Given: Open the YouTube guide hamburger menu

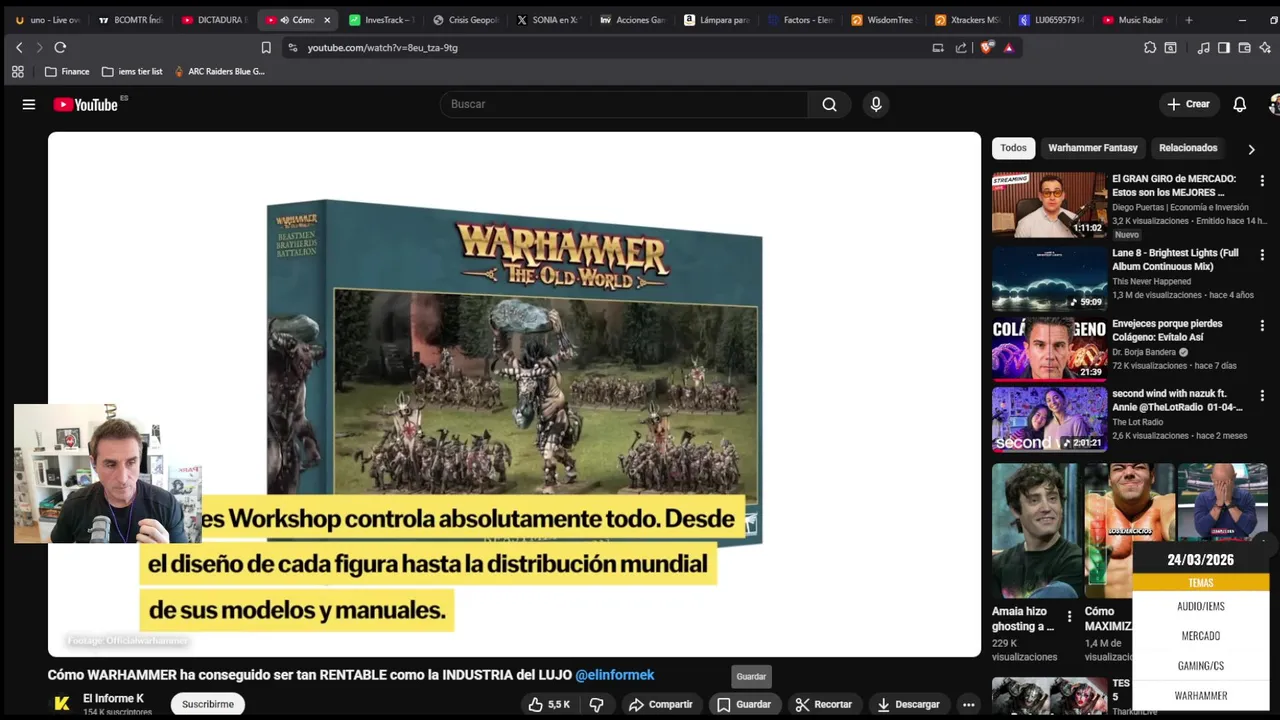Looking at the screenshot, I should [29, 104].
